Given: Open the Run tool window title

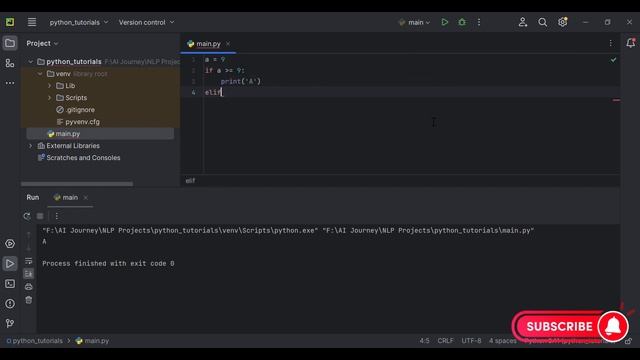Looking at the screenshot, I should (33, 198).
